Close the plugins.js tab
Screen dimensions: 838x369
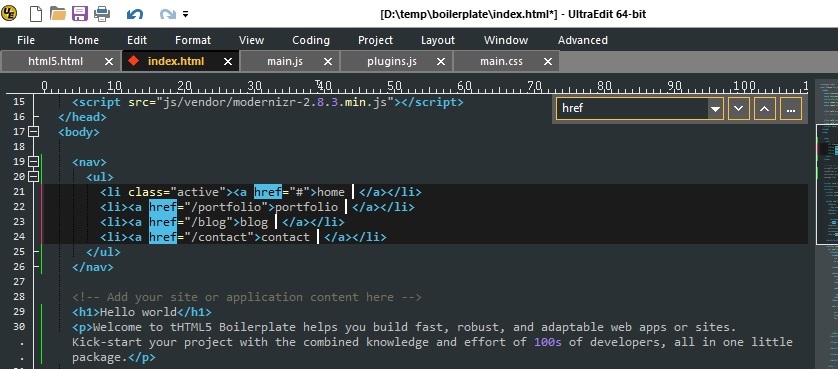(441, 62)
